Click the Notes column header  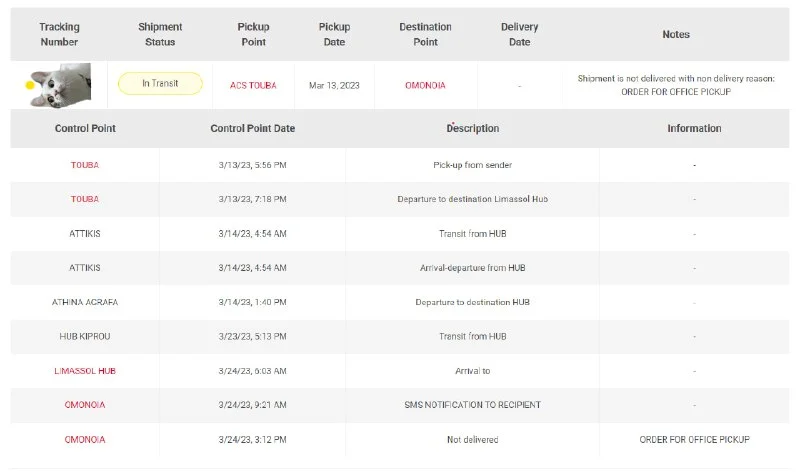pos(676,34)
